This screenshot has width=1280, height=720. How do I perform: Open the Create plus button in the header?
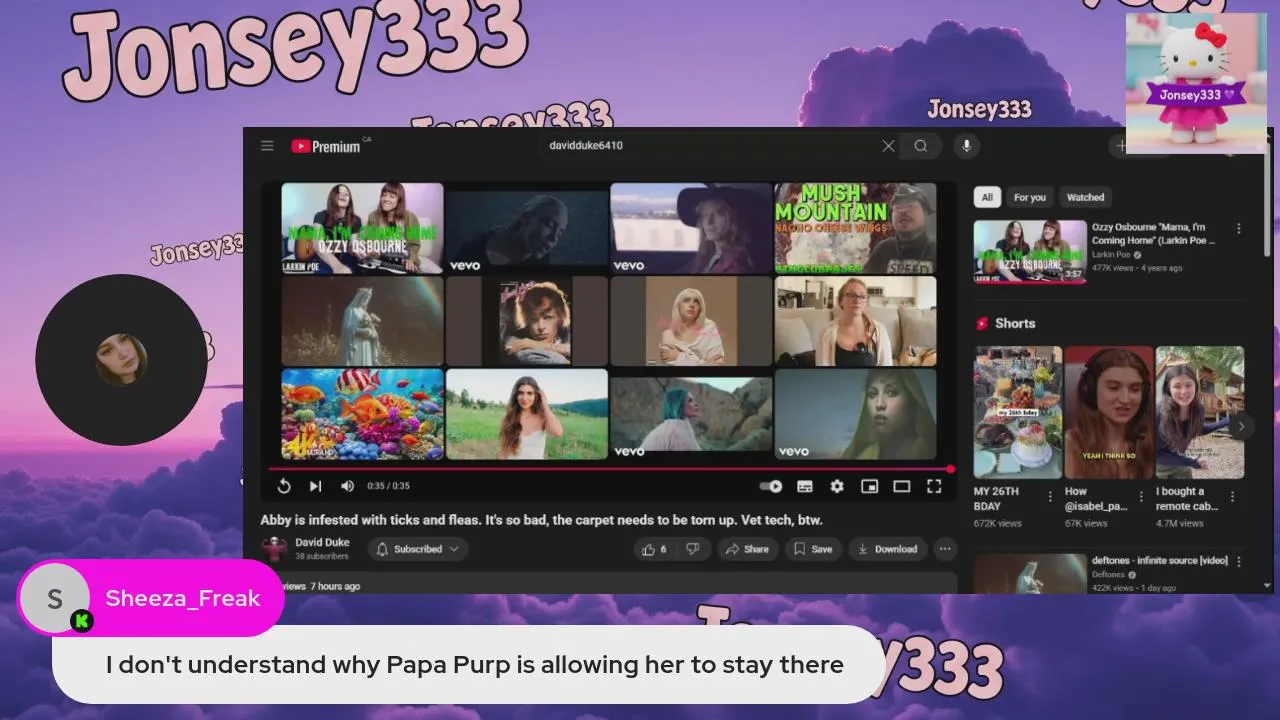click(1121, 146)
